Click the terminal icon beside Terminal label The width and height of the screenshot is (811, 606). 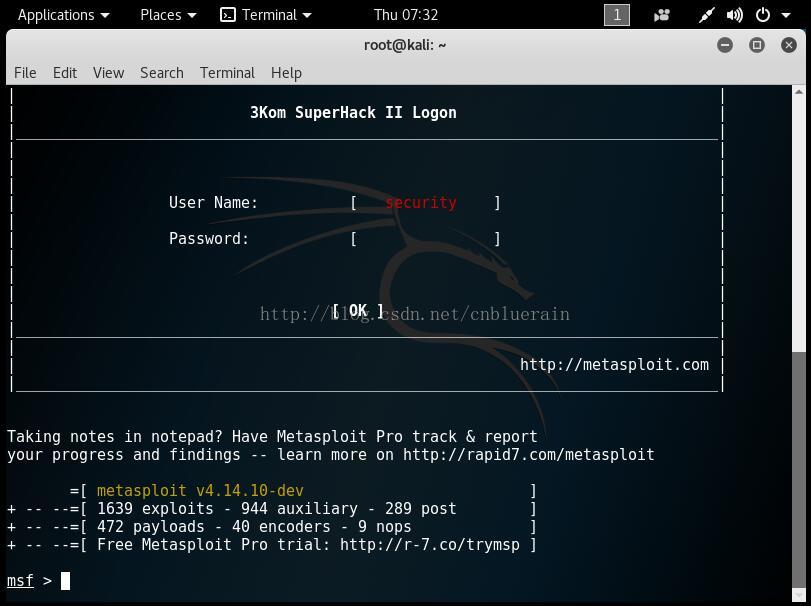click(228, 15)
